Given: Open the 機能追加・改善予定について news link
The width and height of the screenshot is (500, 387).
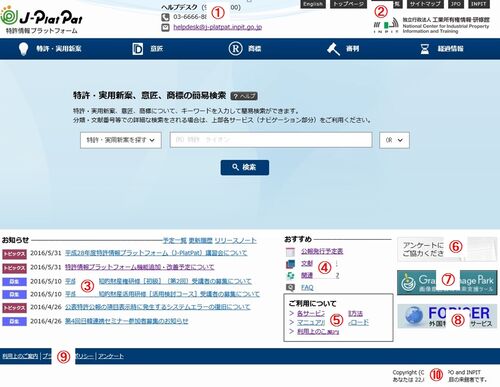Looking at the screenshot, I should coord(140,267).
